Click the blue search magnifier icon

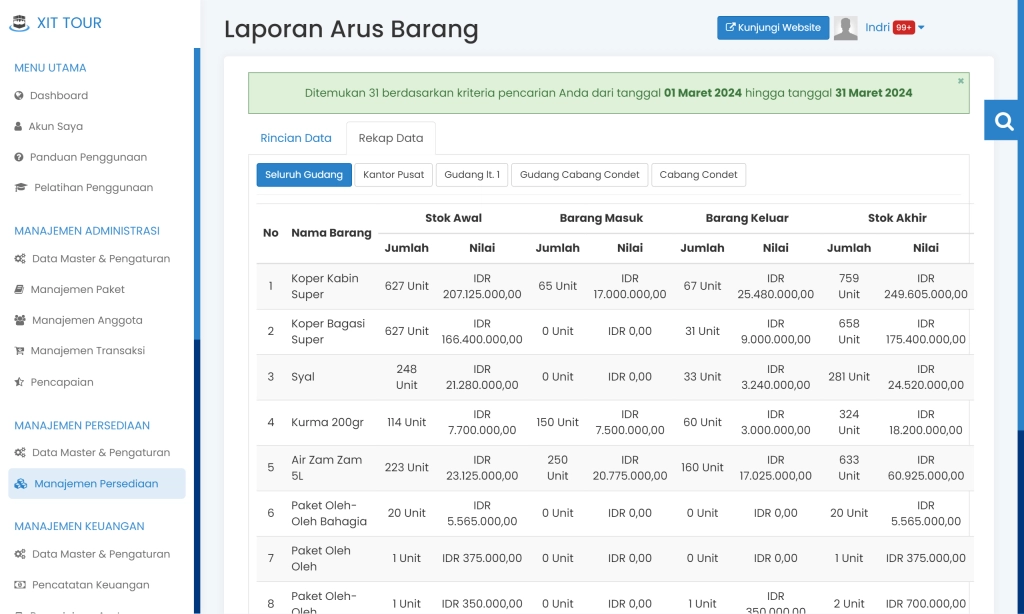(1003, 120)
